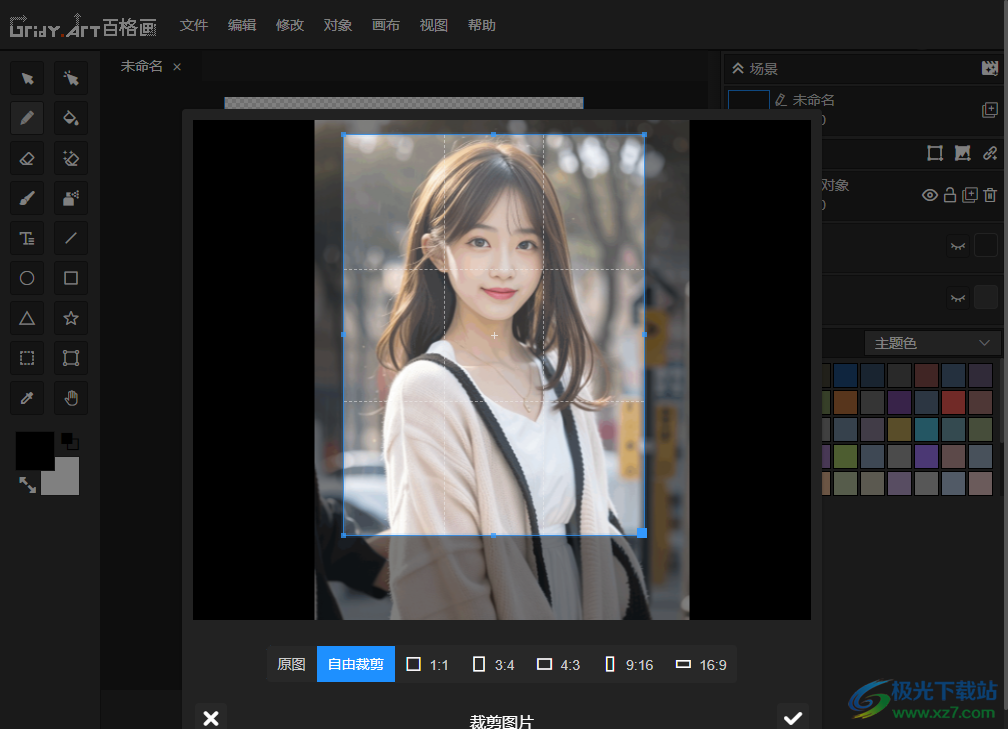This screenshot has height=729, width=1008.
Task: Collapse the 场景 panel
Action: [x=738, y=69]
